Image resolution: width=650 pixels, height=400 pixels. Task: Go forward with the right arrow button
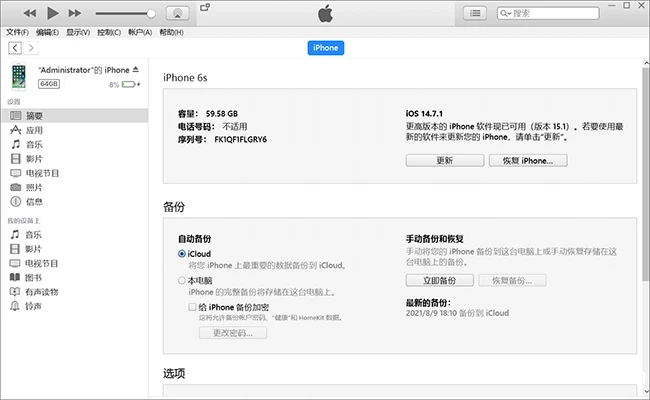pyautogui.click(x=31, y=48)
